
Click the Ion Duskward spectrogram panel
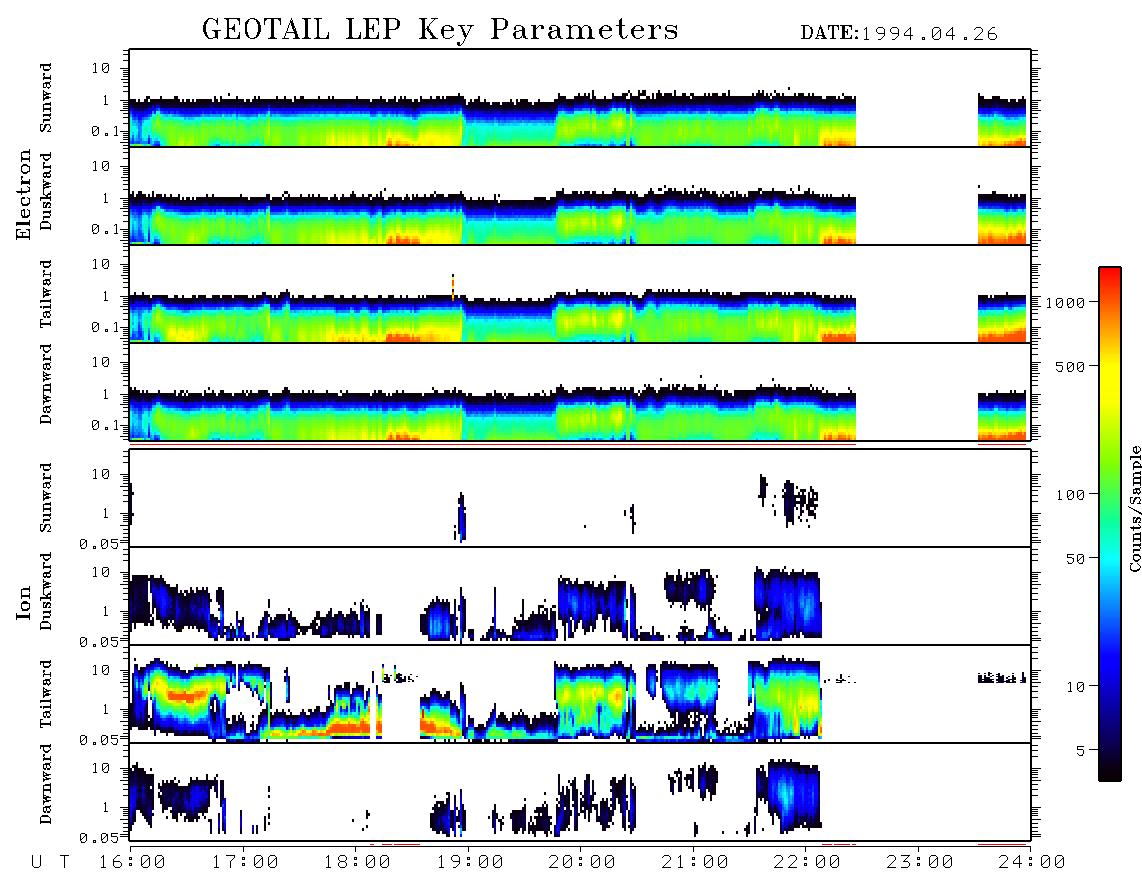[x=580, y=596]
